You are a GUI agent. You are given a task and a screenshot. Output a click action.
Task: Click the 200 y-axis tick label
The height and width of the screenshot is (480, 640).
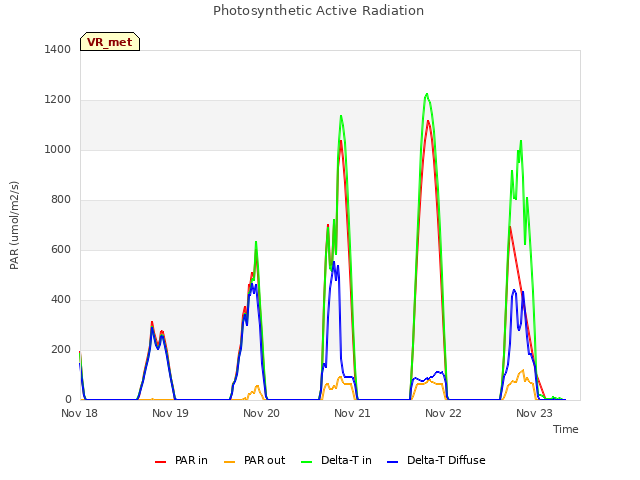click(x=61, y=349)
